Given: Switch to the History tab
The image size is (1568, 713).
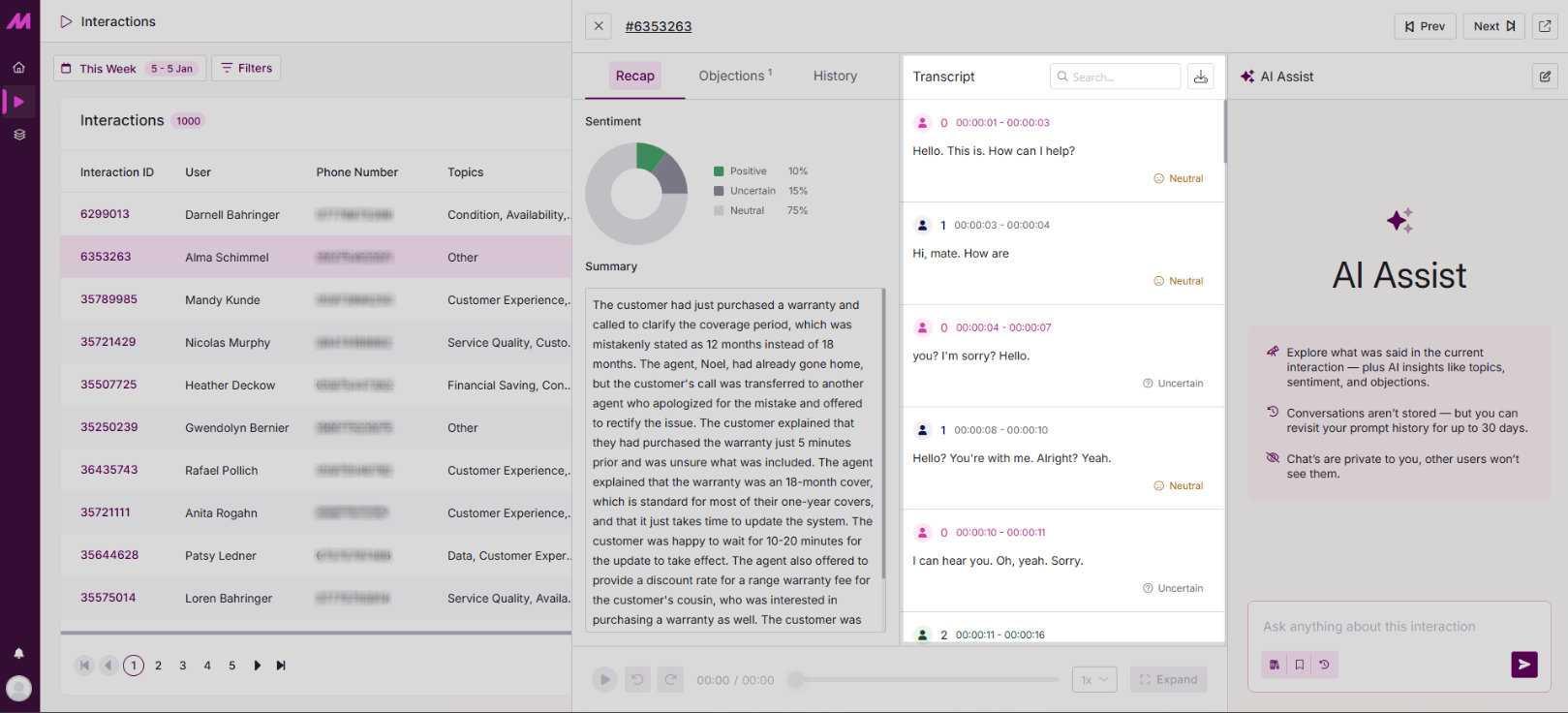Looking at the screenshot, I should 835,77.
